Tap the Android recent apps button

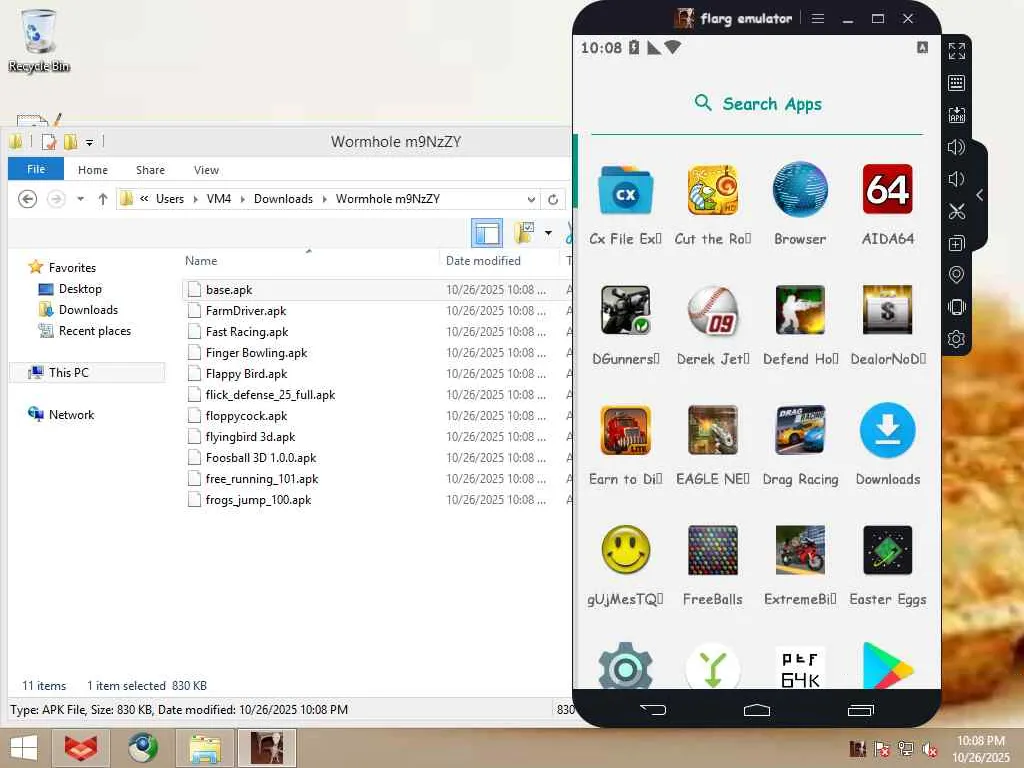coord(861,710)
